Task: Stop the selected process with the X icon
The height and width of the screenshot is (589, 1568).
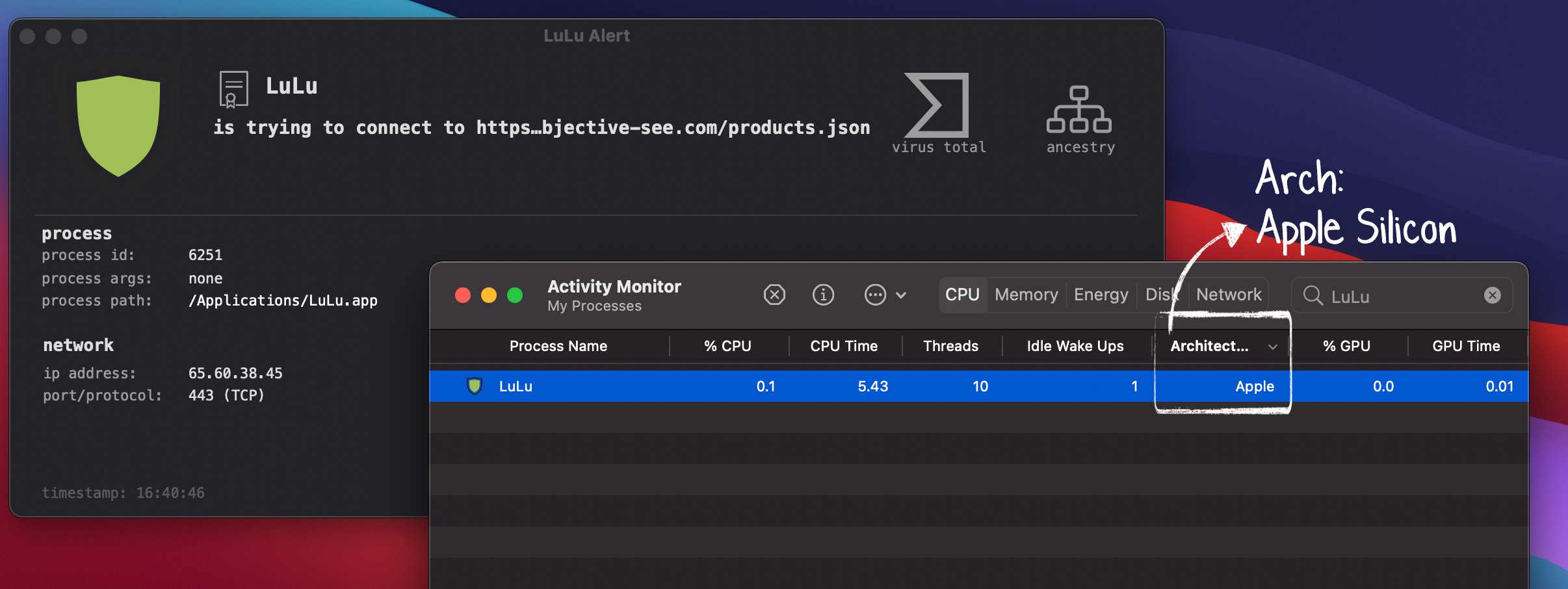Action: click(774, 294)
